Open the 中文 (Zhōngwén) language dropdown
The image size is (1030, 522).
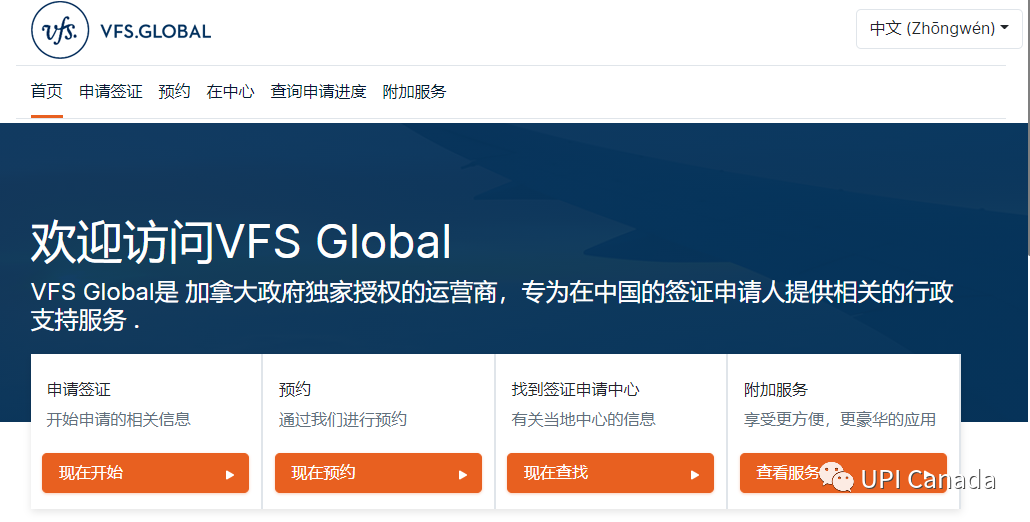tap(939, 29)
